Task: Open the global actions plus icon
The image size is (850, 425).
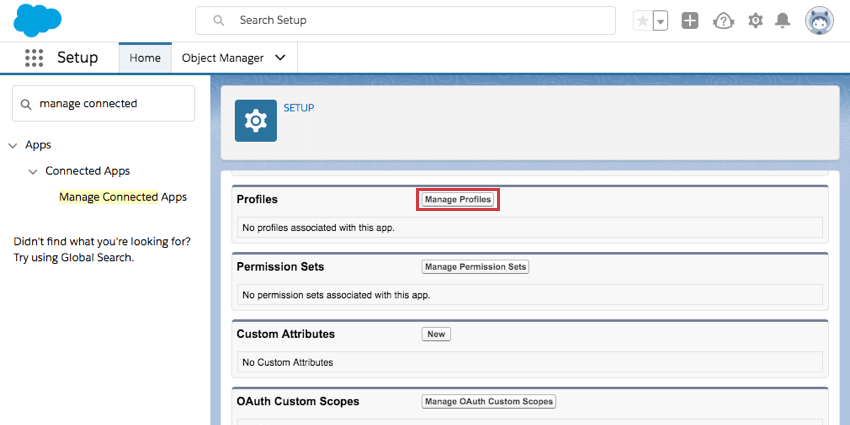Action: pyautogui.click(x=690, y=21)
